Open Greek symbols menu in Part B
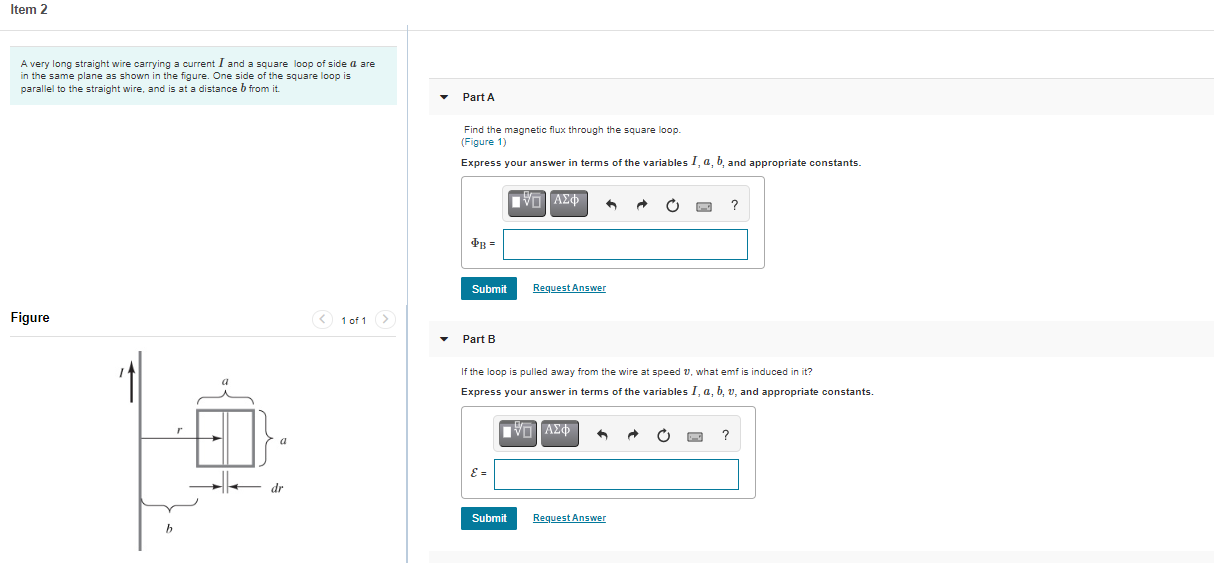The height and width of the screenshot is (563, 1214). tap(558, 431)
